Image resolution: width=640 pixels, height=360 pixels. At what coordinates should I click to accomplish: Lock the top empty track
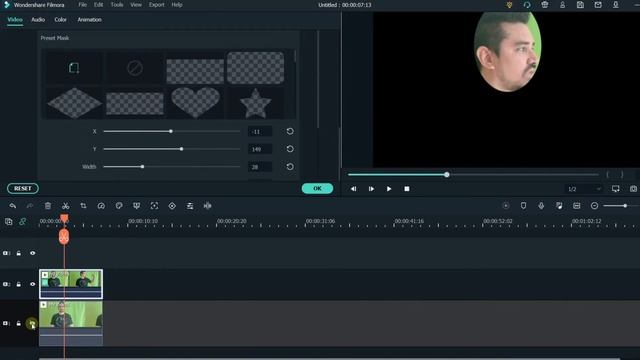(x=18, y=253)
